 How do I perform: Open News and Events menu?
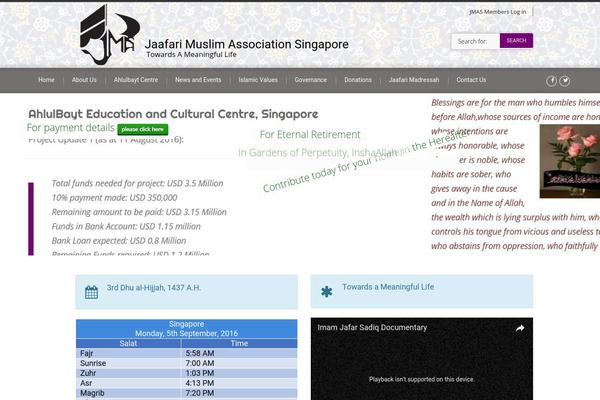point(198,80)
